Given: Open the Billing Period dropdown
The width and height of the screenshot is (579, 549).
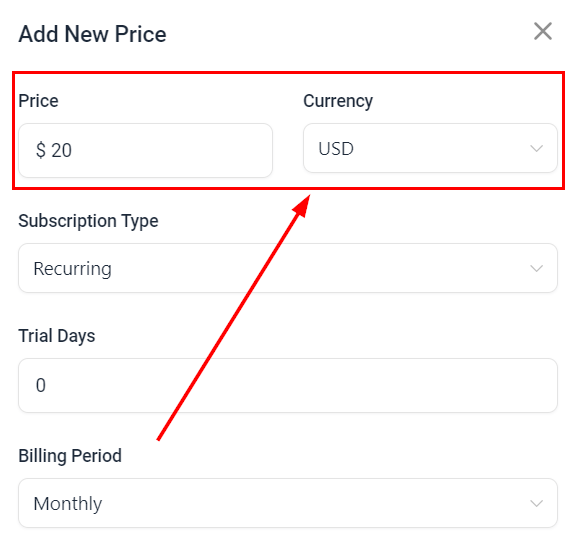Looking at the screenshot, I should [x=288, y=503].
